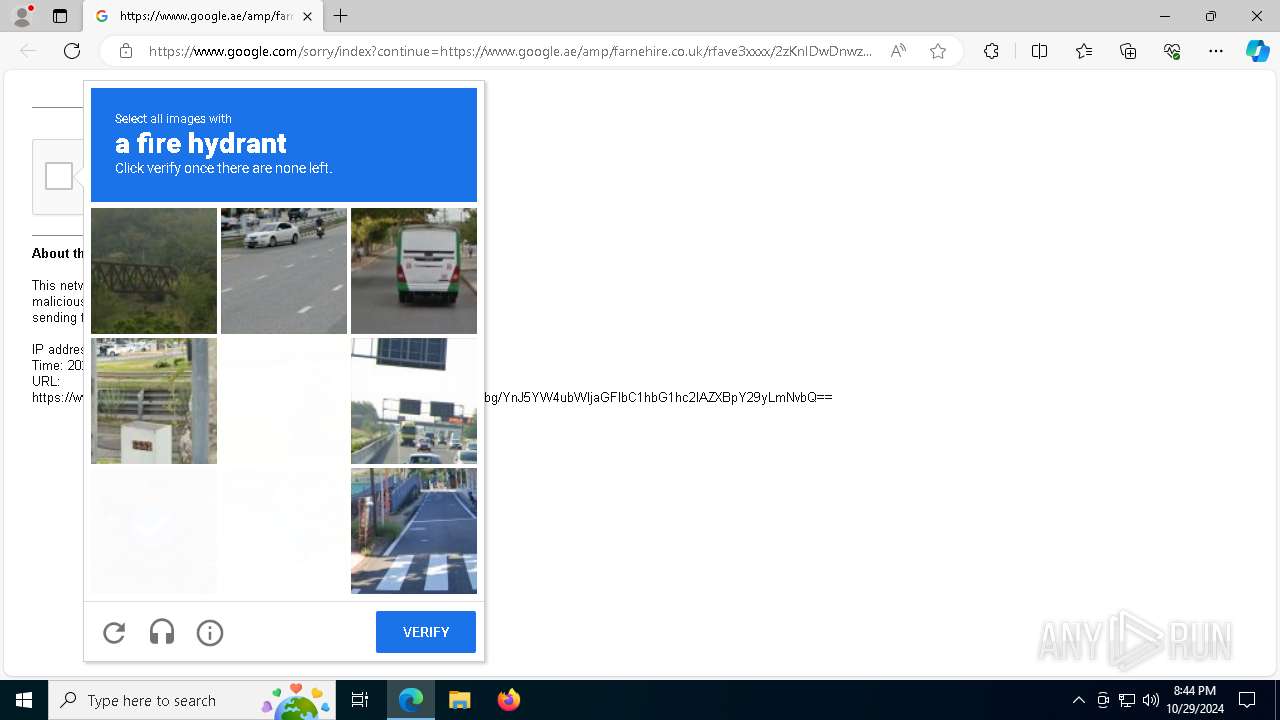Open the notifications center
The height and width of the screenshot is (720, 1280).
click(x=1247, y=700)
